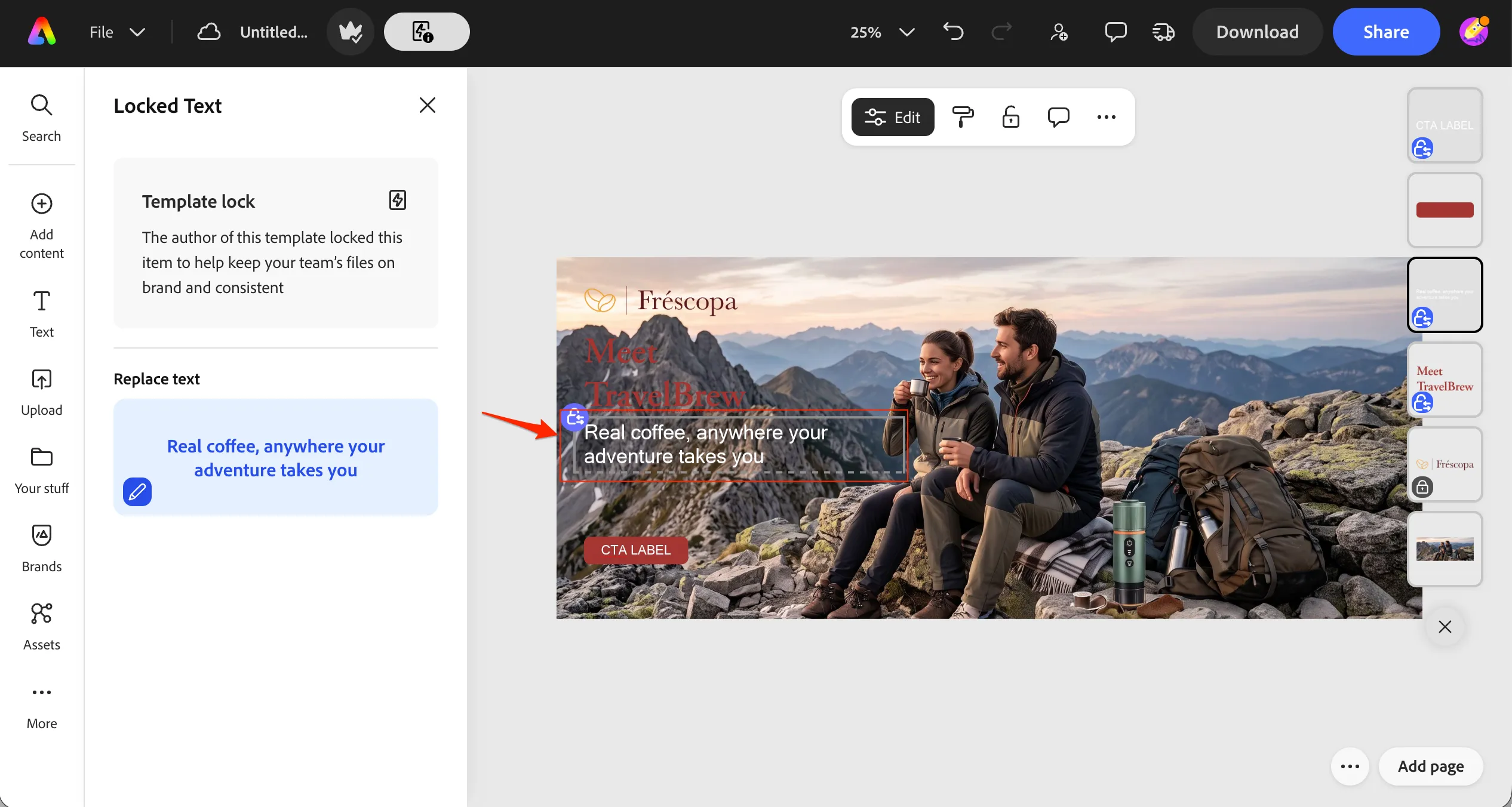
Task: Open the File menu
Action: point(117,32)
